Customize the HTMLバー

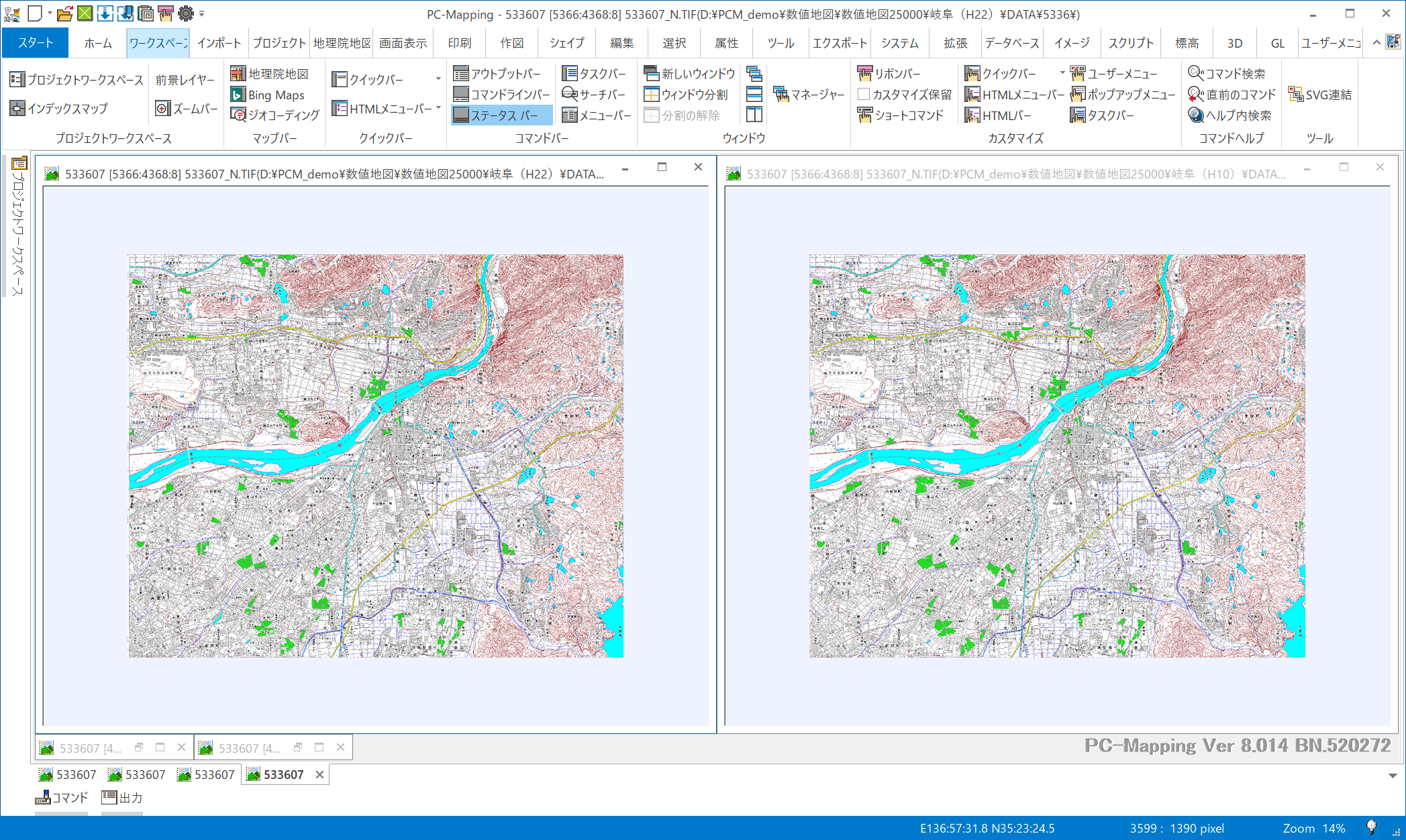pyautogui.click(x=998, y=115)
